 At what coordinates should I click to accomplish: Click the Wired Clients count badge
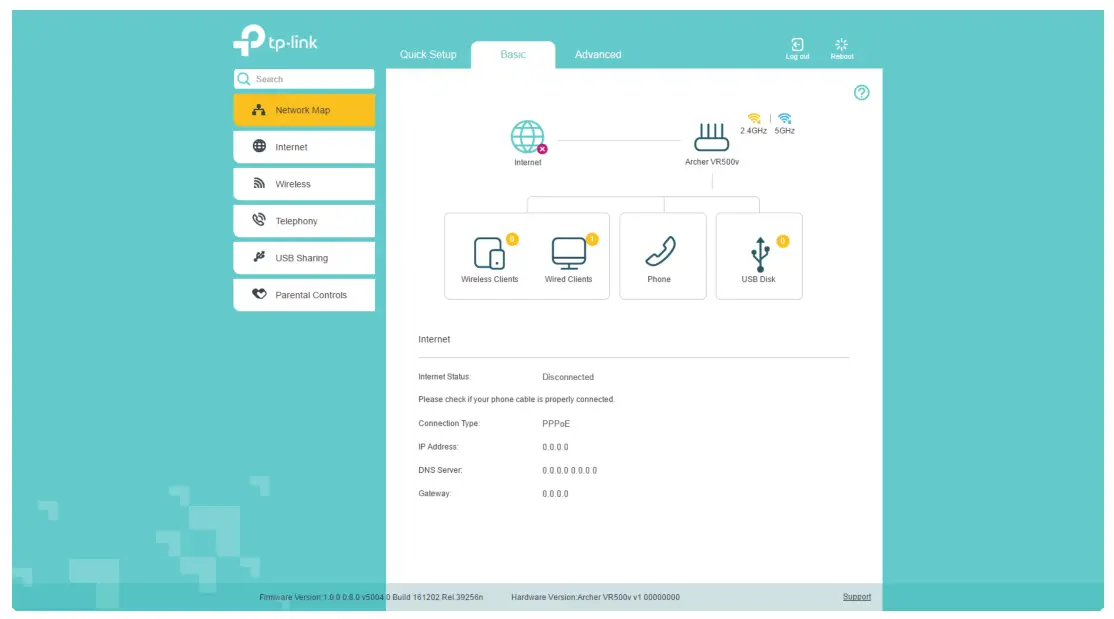(x=592, y=239)
